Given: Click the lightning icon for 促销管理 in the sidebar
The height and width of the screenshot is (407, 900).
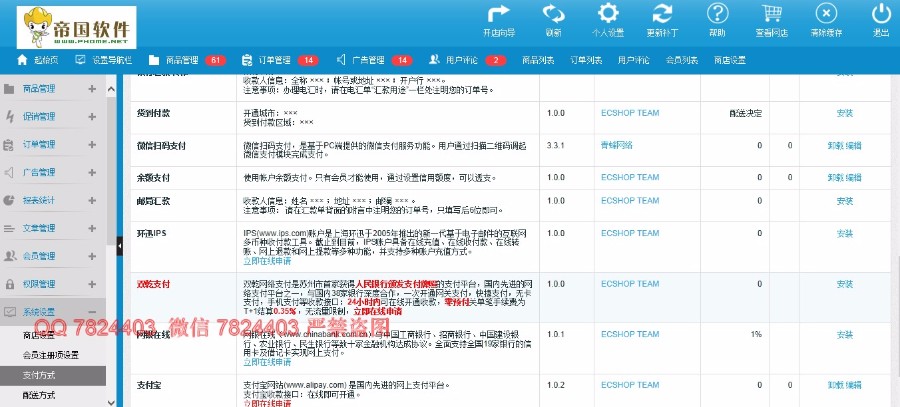Looking at the screenshot, I should click(9, 117).
